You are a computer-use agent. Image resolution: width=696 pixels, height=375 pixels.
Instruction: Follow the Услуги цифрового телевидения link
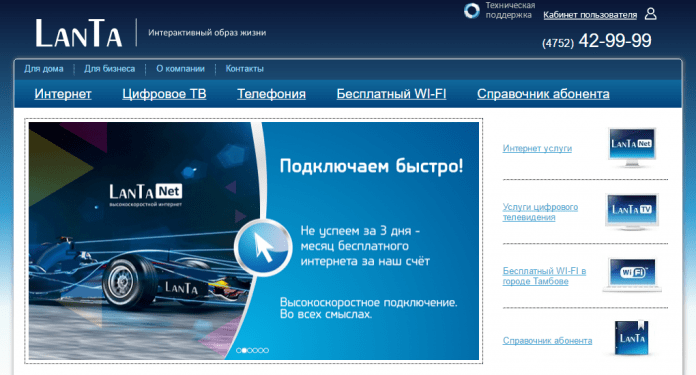point(540,212)
